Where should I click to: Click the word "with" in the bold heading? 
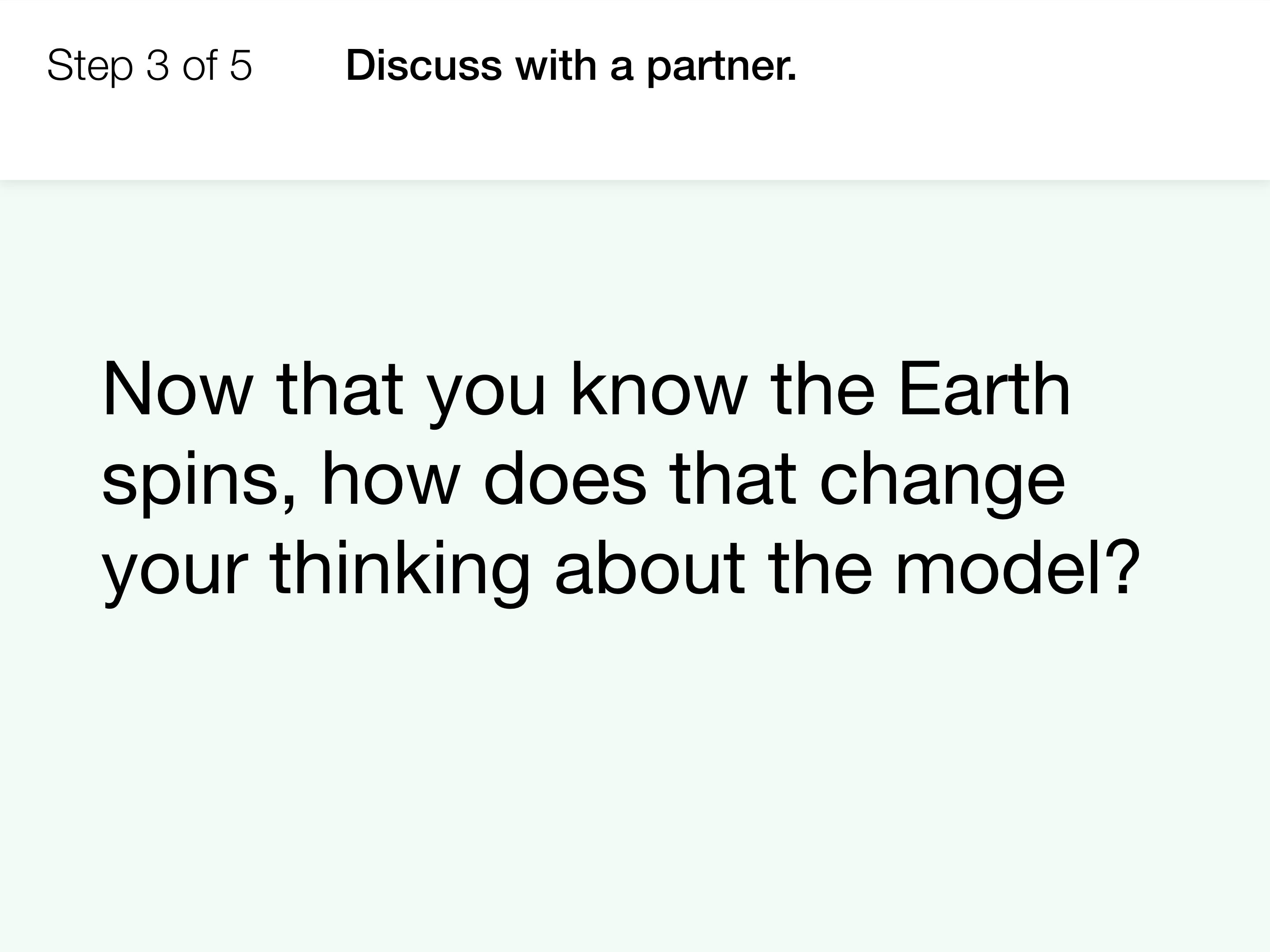click(556, 65)
